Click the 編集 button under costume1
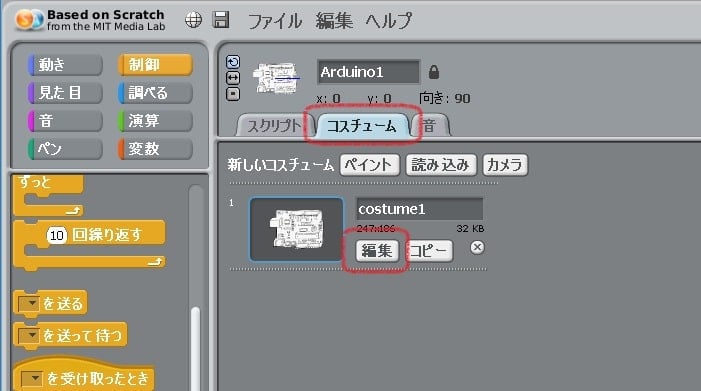701x391 pixels. 377,251
